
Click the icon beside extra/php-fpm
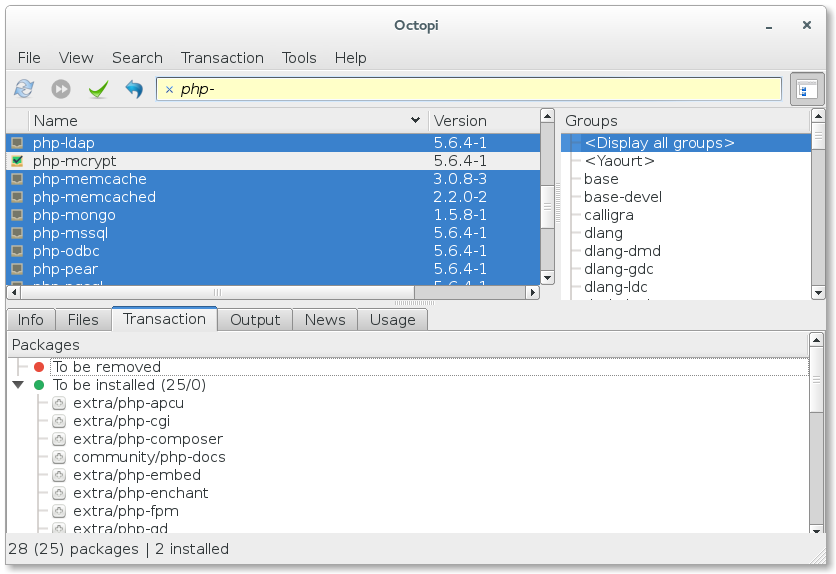pyautogui.click(x=59, y=511)
